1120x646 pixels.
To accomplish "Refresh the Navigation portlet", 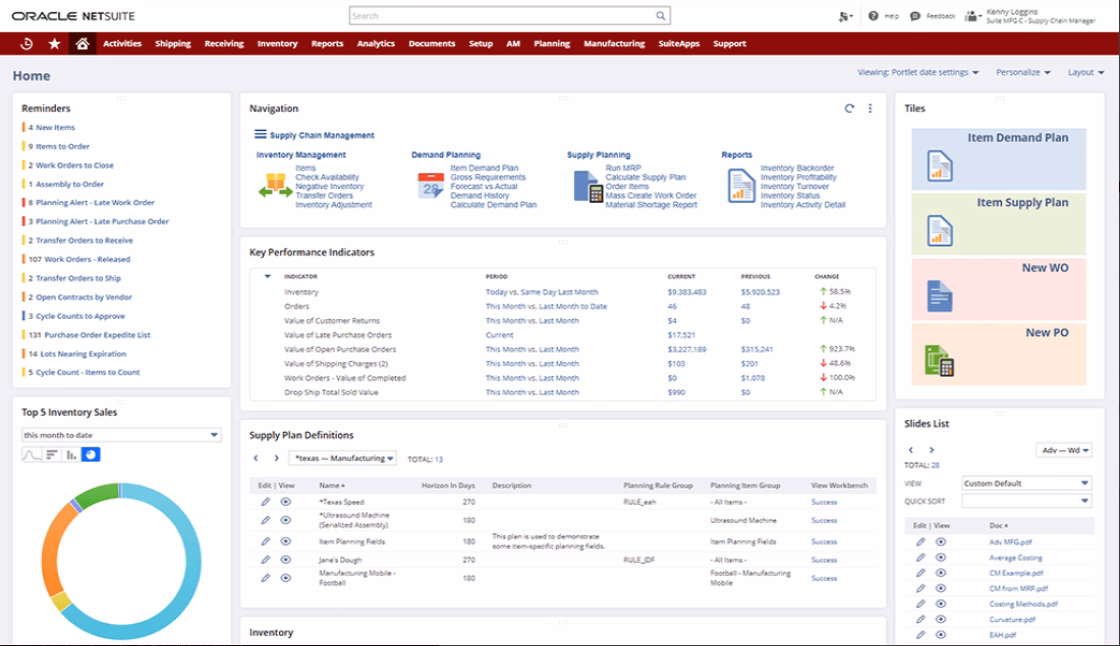I will (x=849, y=109).
